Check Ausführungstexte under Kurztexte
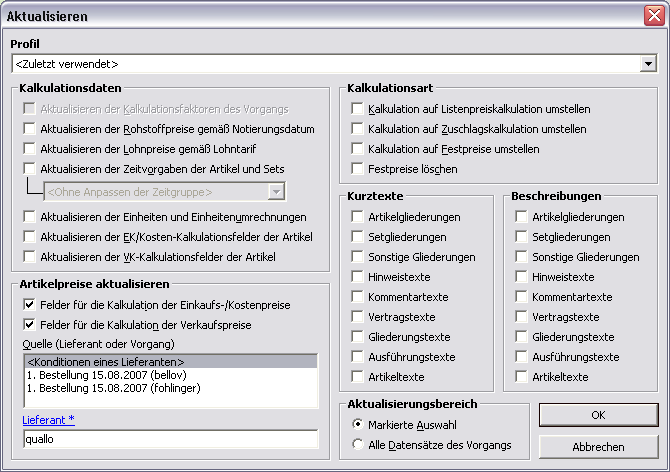Viewport: 670px width, 472px height. coord(357,357)
